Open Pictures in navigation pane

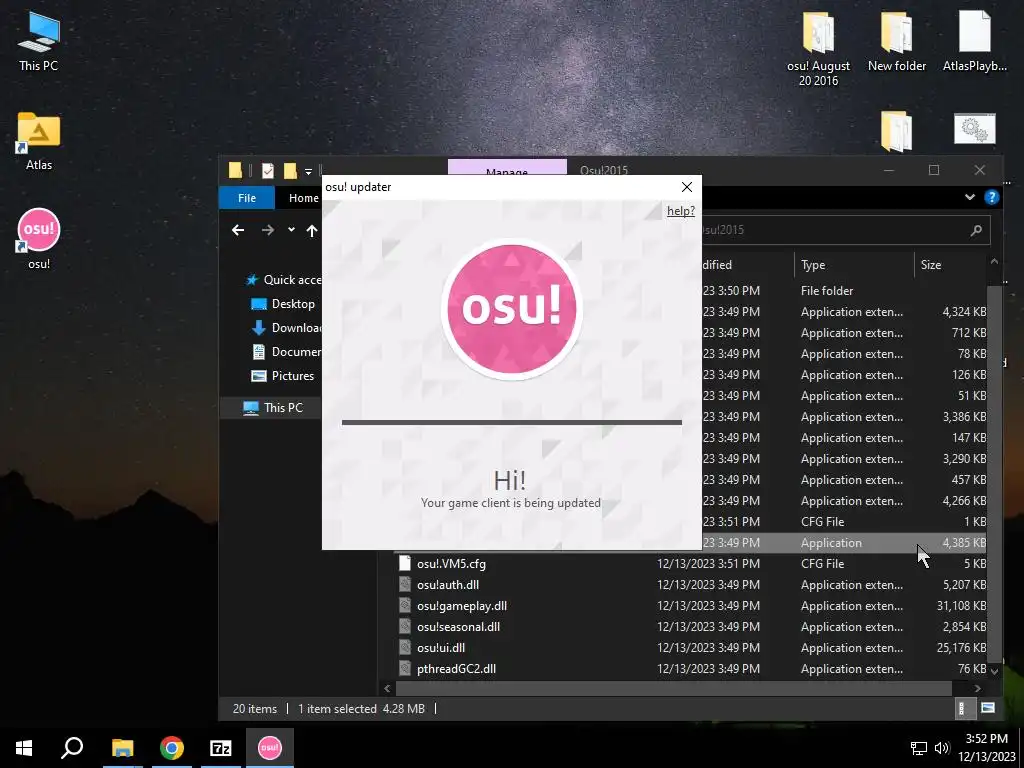click(283, 376)
